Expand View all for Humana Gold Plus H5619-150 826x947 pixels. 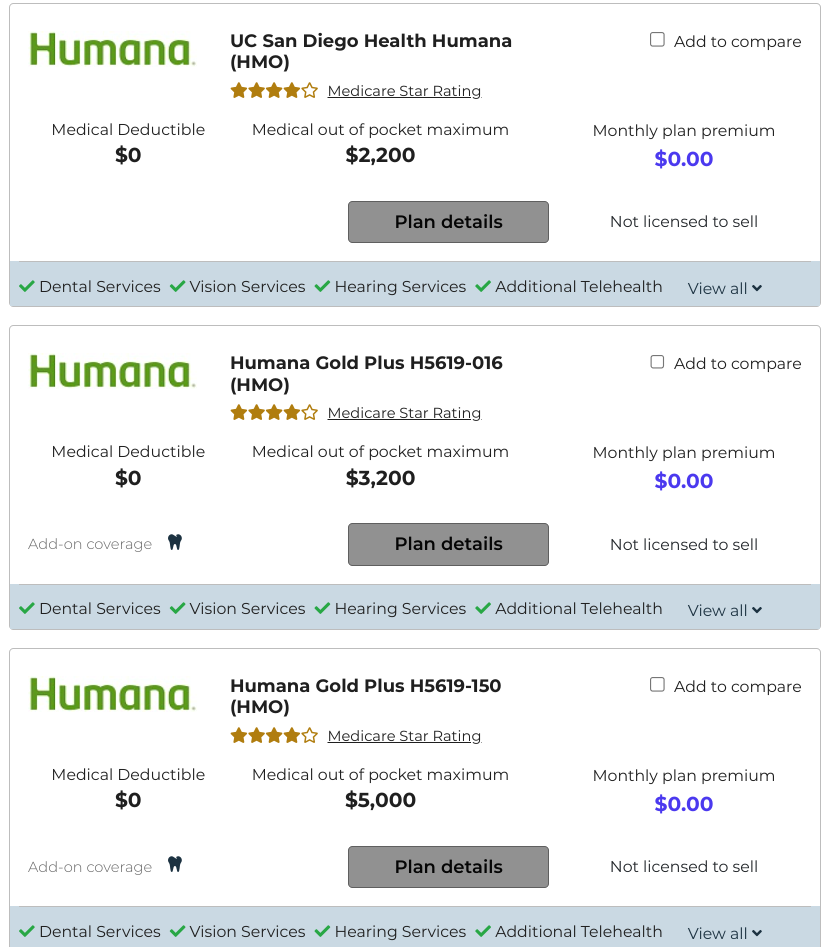click(724, 932)
